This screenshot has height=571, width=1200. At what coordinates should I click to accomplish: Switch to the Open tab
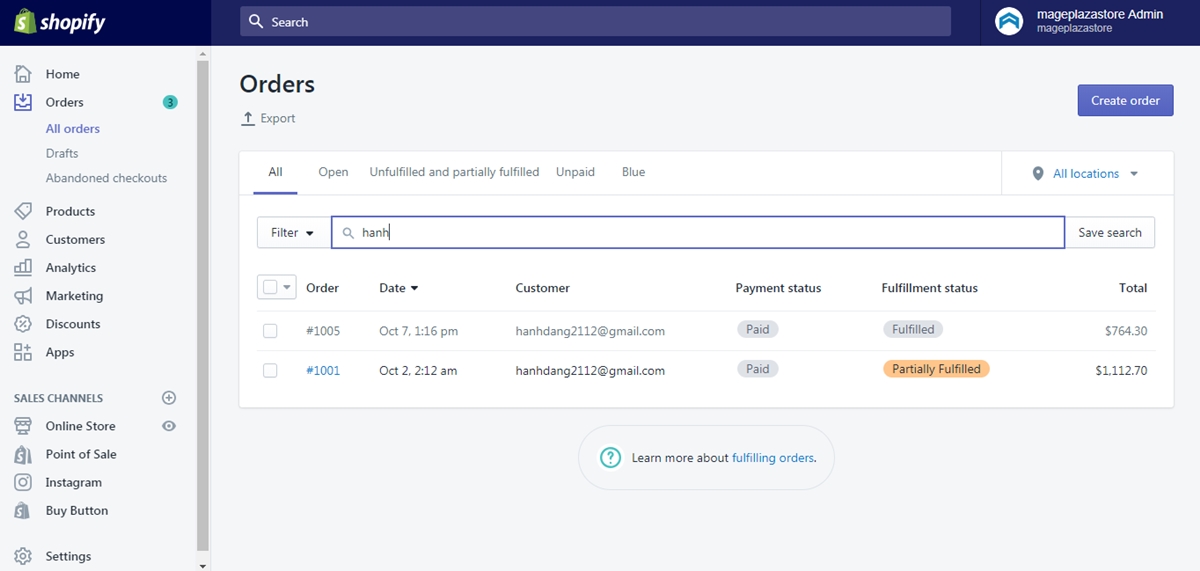333,172
